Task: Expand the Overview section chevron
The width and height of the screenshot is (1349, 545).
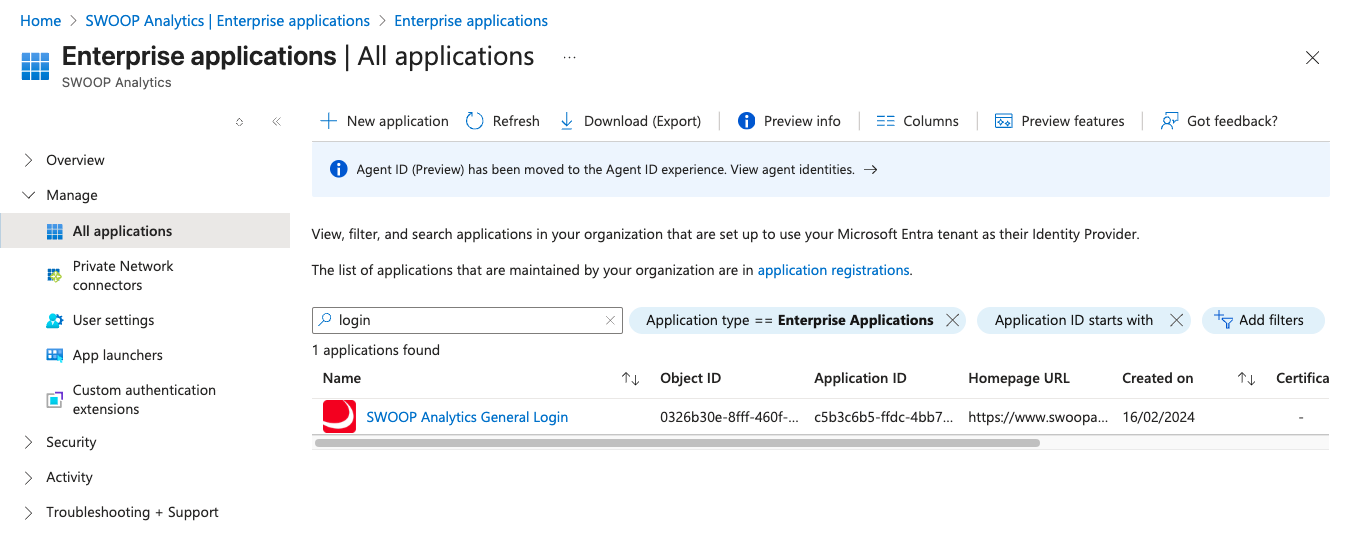Action: point(28,160)
